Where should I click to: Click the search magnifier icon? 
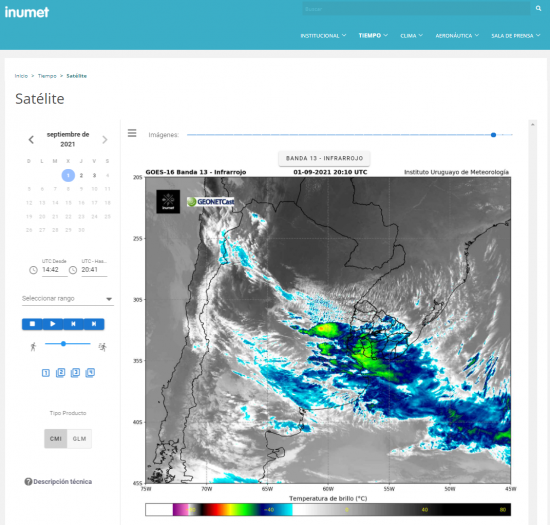538,9
